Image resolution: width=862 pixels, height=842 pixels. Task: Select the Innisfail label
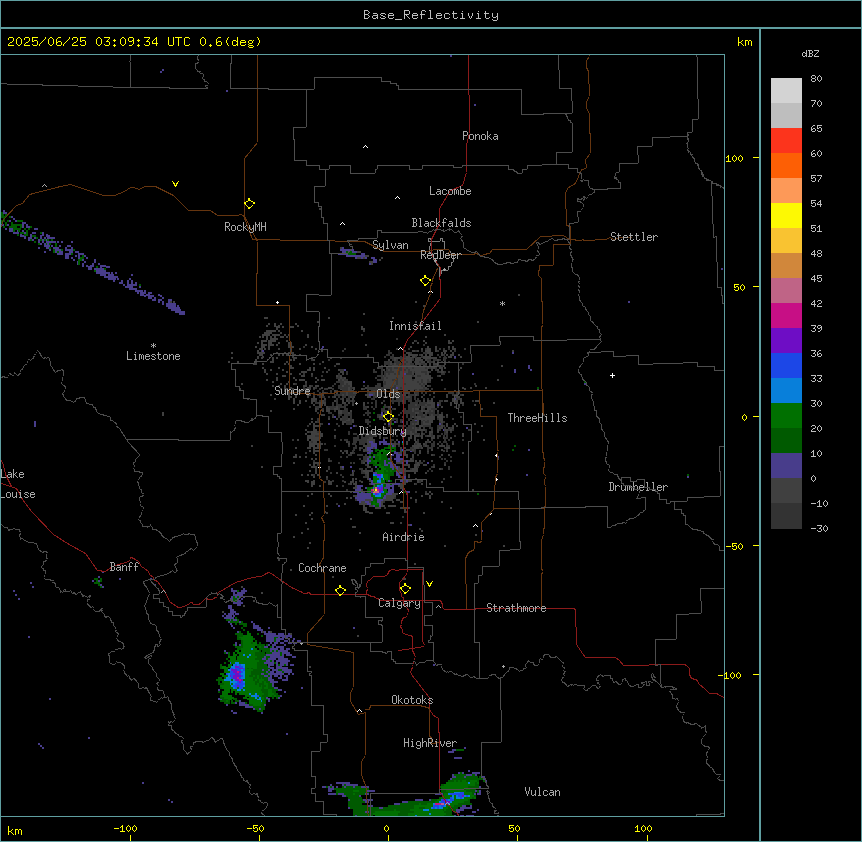click(x=415, y=326)
